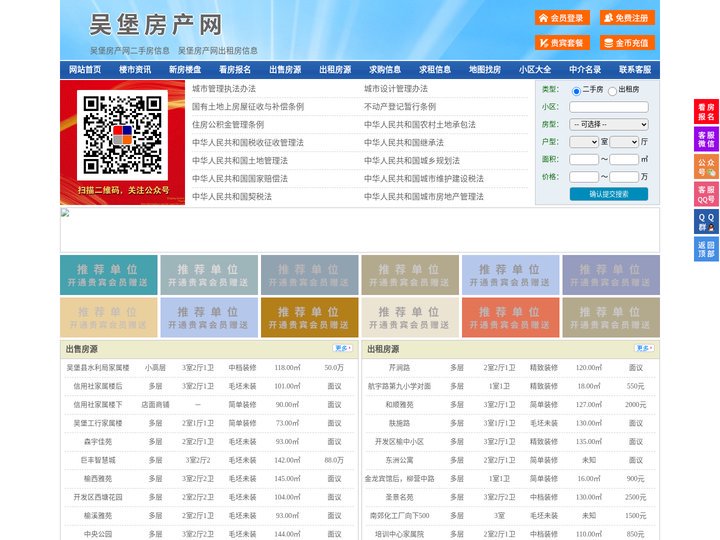Viewport: 720px width, 540px height.
Task: Select the 出租房 radio button
Action: pos(612,91)
